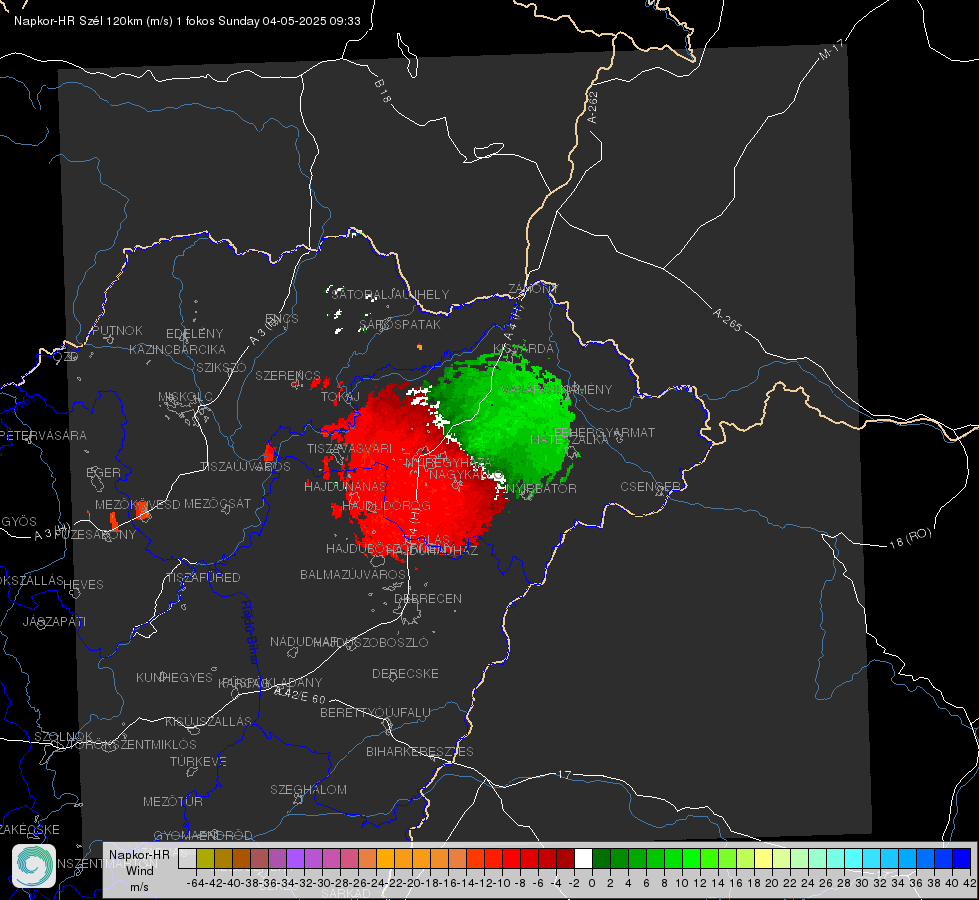Select the SZIKSZÓ label
Viewport: 979px width, 900px height.
click(222, 367)
